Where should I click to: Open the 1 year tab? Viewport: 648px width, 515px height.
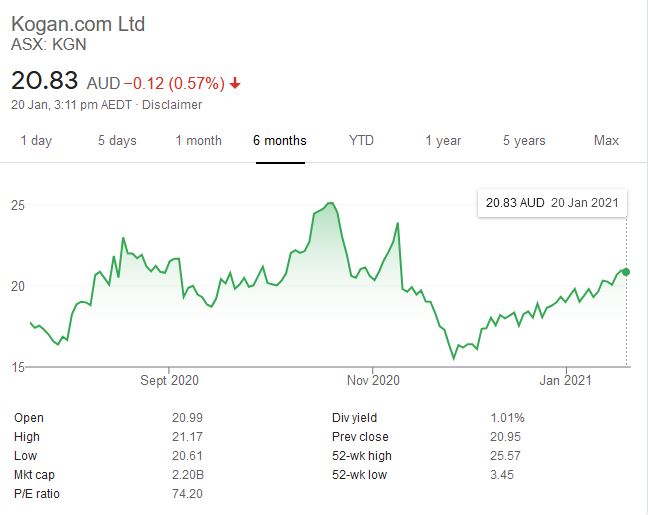443,140
